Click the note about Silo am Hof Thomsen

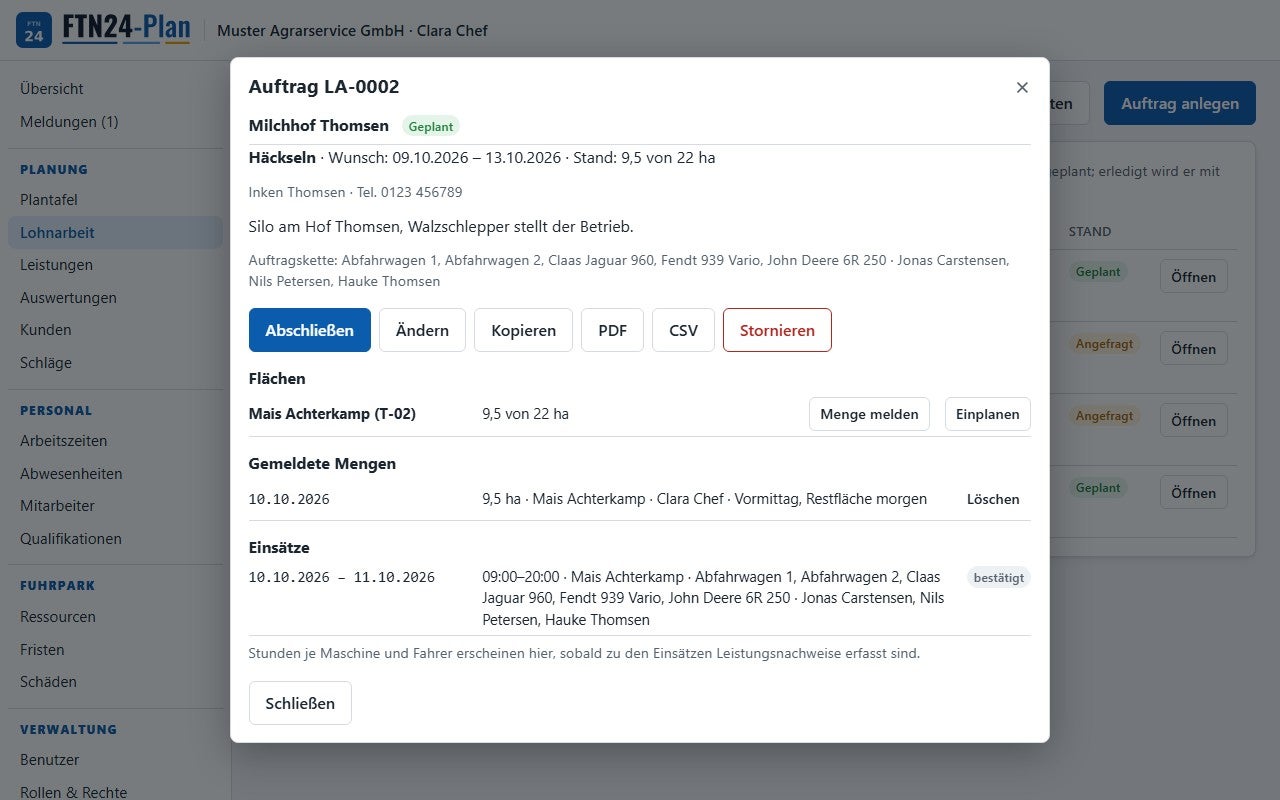(x=441, y=227)
